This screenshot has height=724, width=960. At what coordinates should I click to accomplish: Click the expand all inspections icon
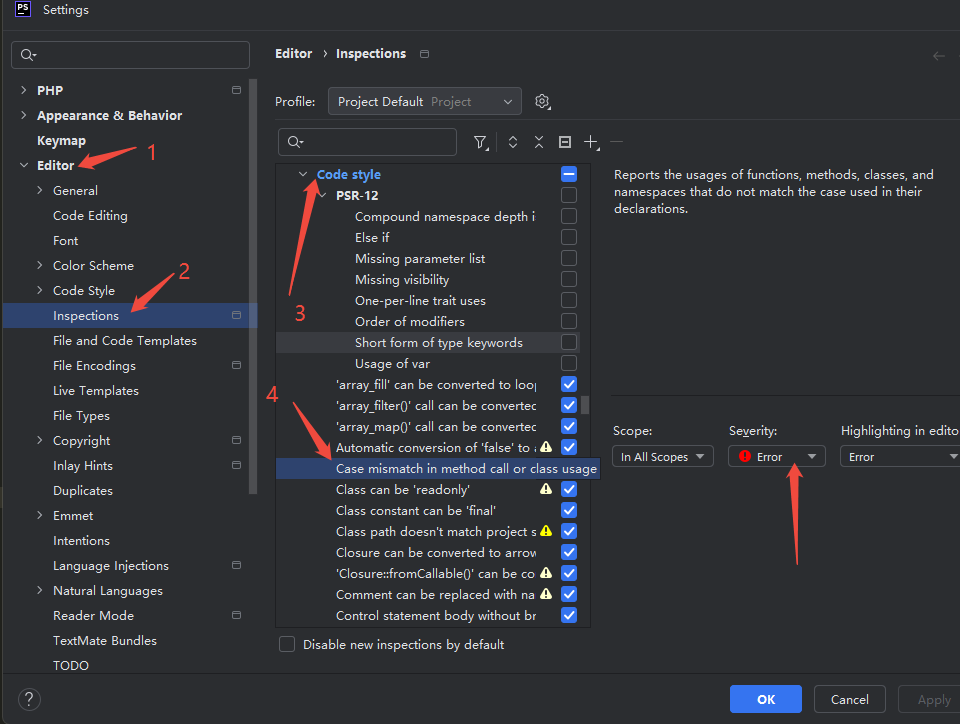pyautogui.click(x=513, y=142)
